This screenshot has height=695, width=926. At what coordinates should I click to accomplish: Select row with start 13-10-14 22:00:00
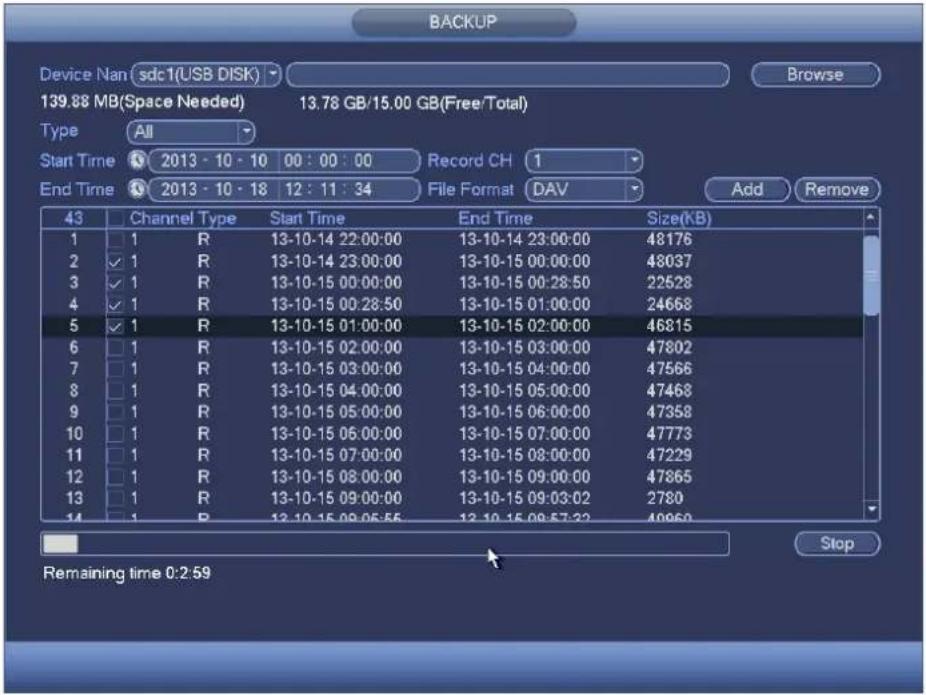tap(452, 240)
